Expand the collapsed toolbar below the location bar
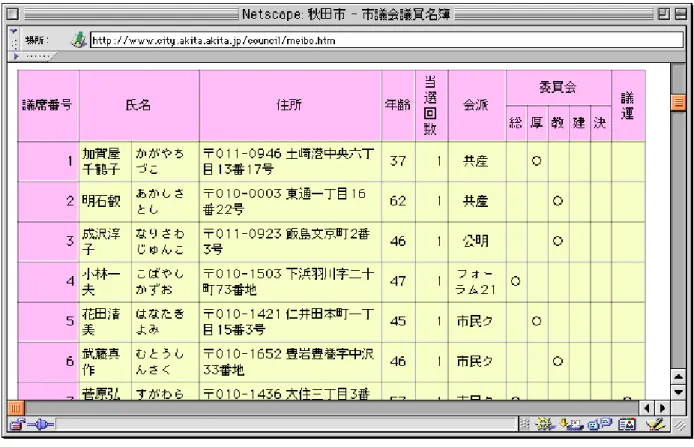Screen dimensions: 694x447 click(x=16, y=56)
